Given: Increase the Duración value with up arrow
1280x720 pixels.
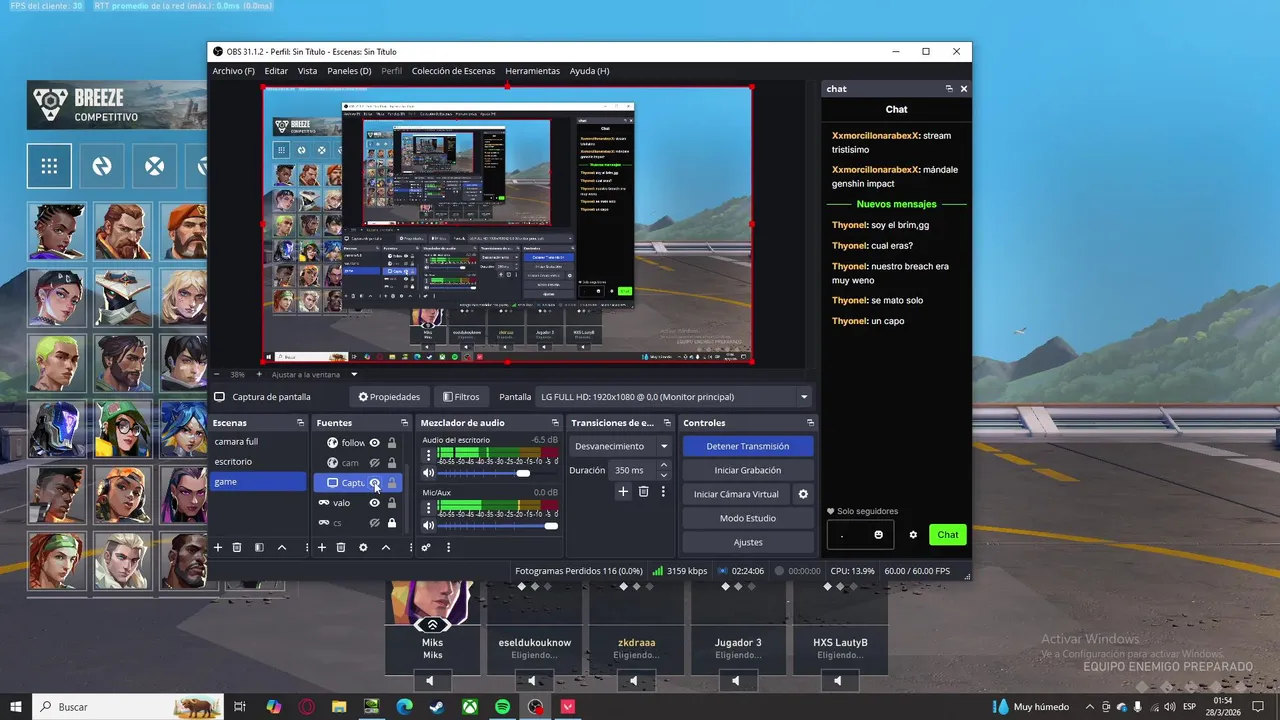Looking at the screenshot, I should [664, 466].
